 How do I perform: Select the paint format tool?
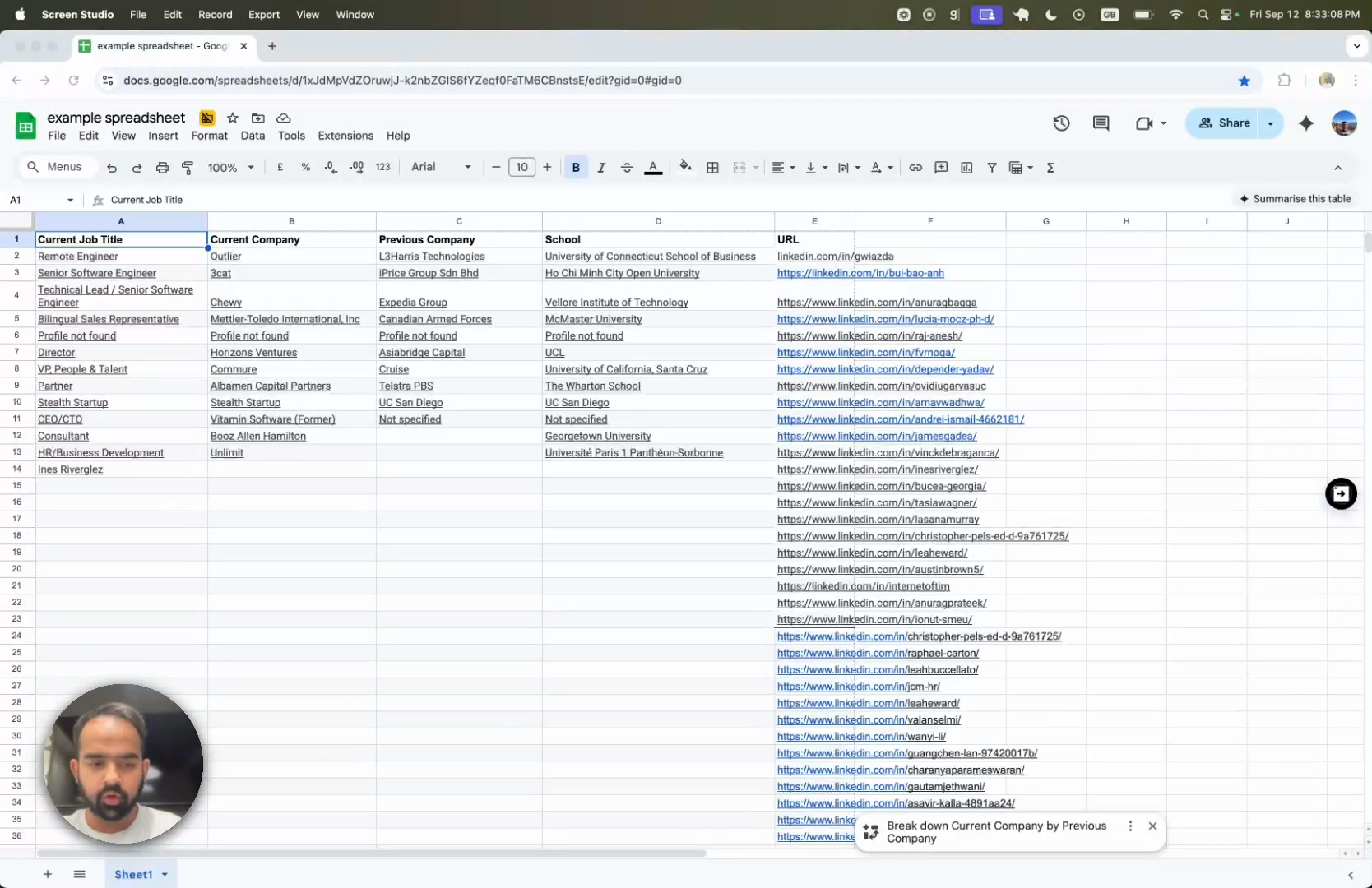188,168
